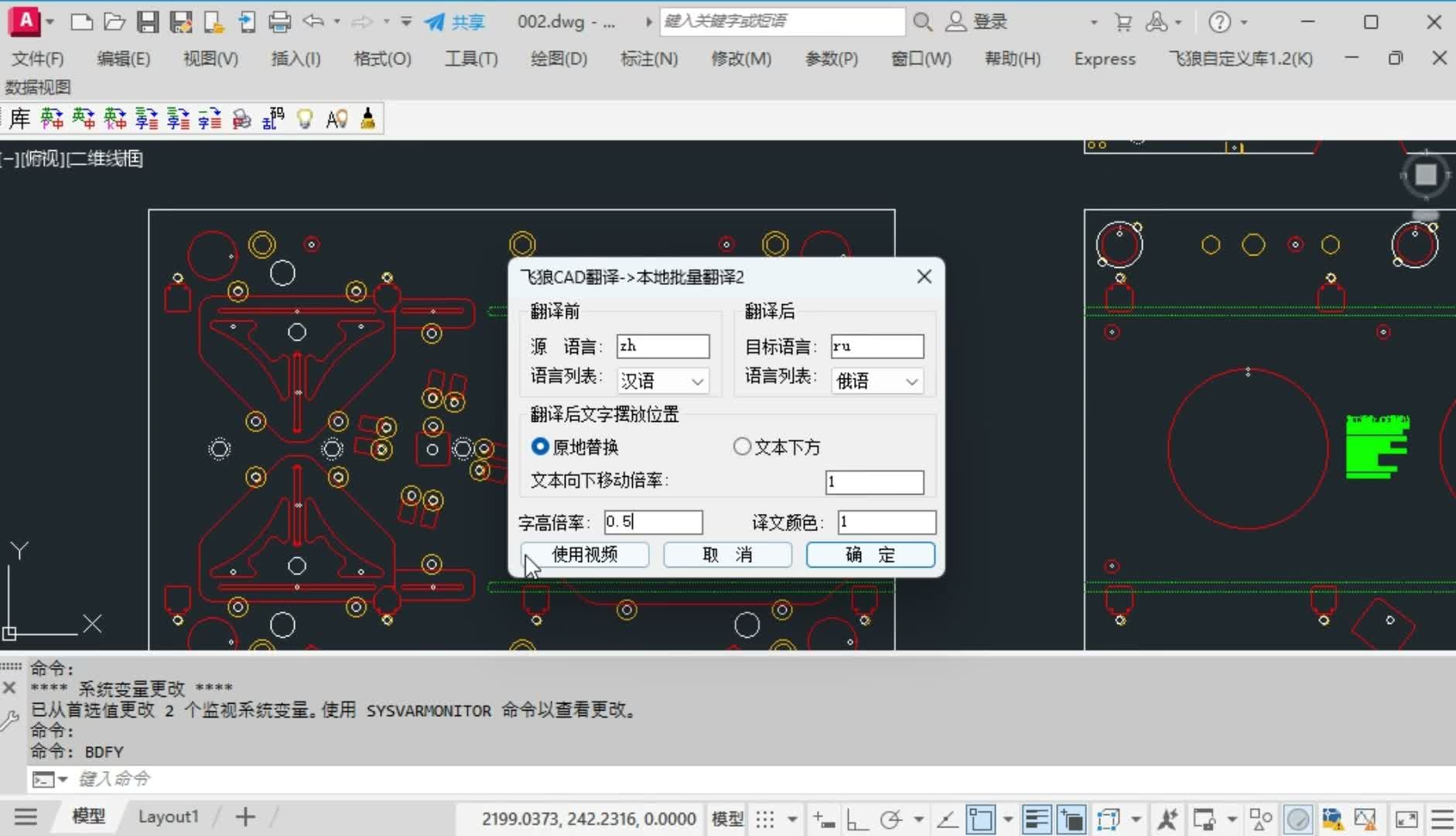Open the 文件(F) menu

pos(38,59)
